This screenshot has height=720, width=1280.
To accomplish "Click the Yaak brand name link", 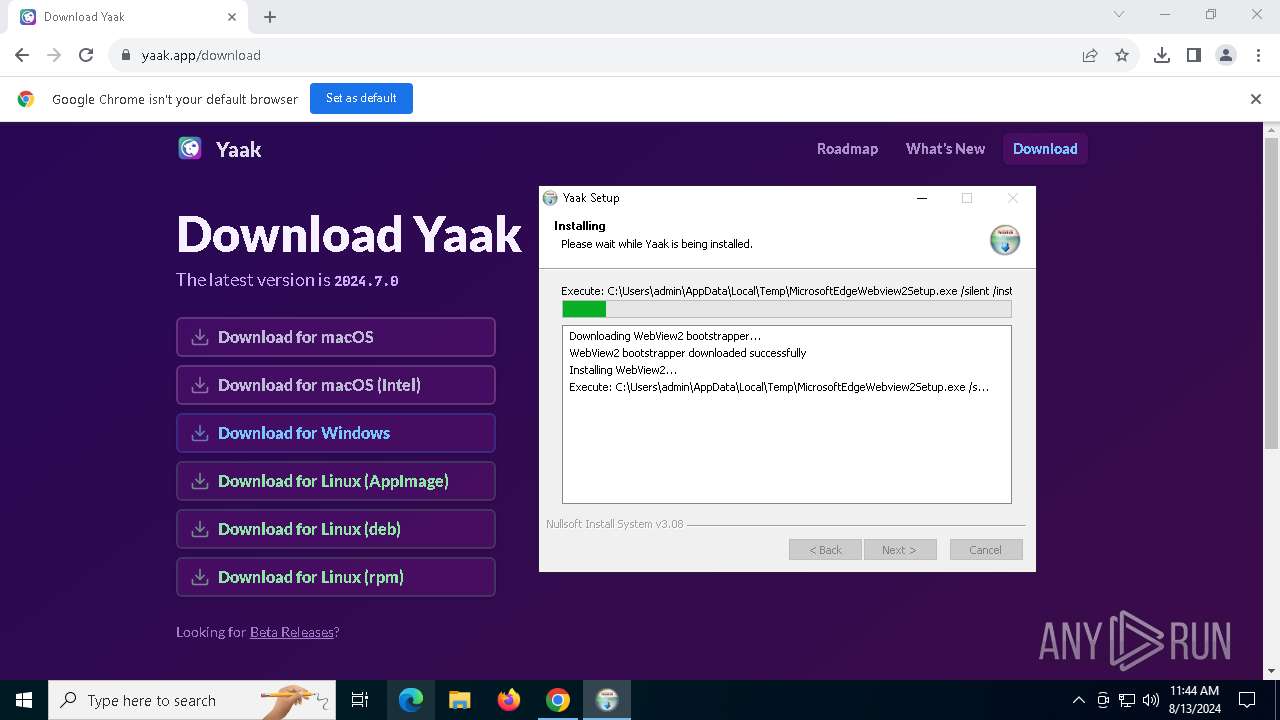I will point(238,149).
